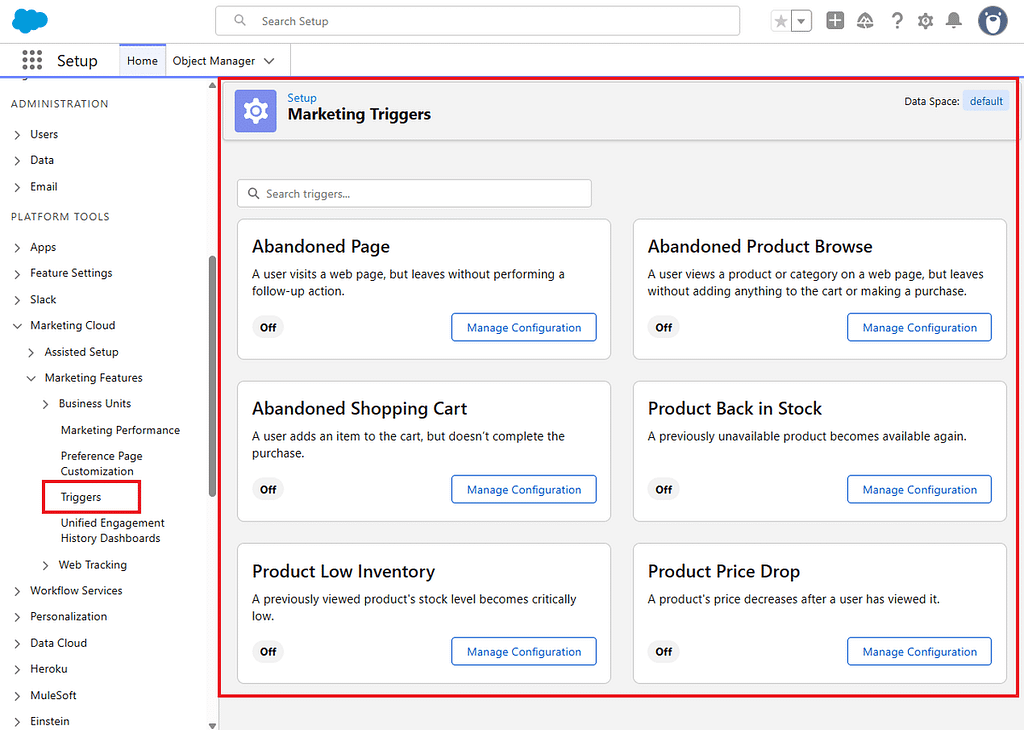
Task: Manage Configuration for Product Low Inventory
Action: (524, 651)
